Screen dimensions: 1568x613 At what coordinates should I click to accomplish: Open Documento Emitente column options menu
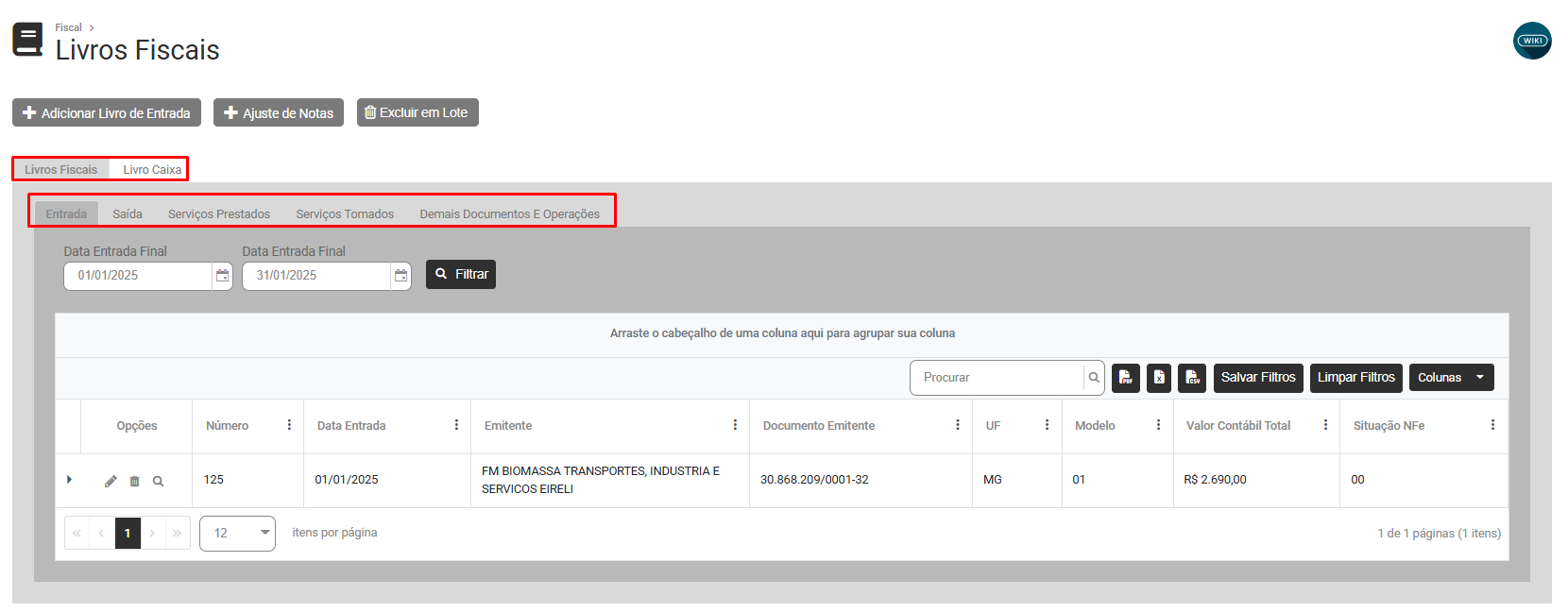point(958,425)
